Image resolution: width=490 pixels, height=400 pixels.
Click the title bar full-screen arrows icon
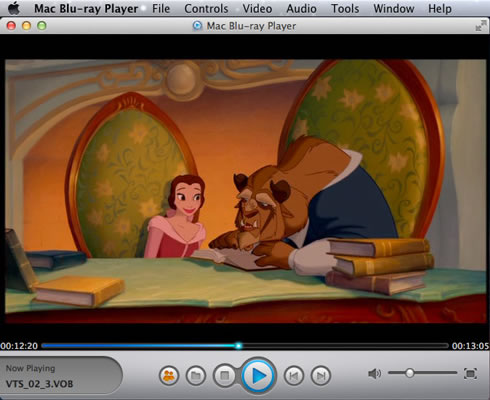tap(480, 26)
